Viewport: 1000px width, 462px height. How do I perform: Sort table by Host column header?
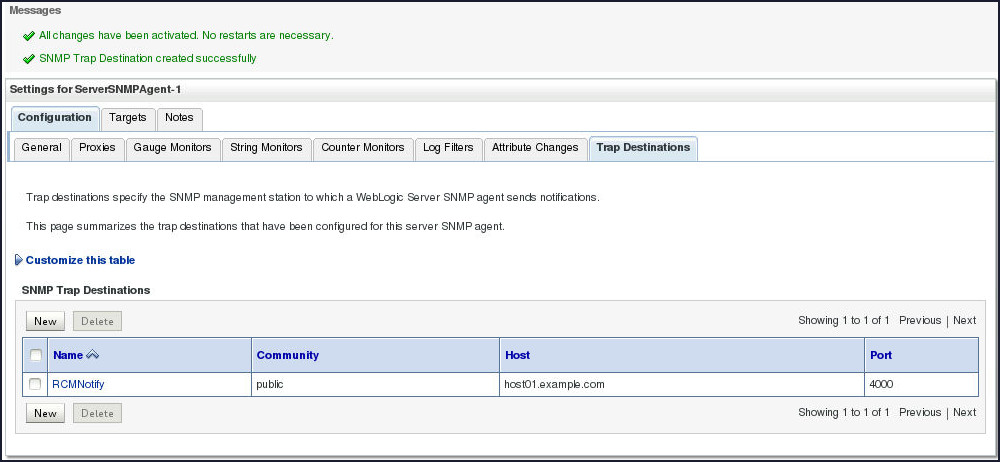tap(518, 355)
